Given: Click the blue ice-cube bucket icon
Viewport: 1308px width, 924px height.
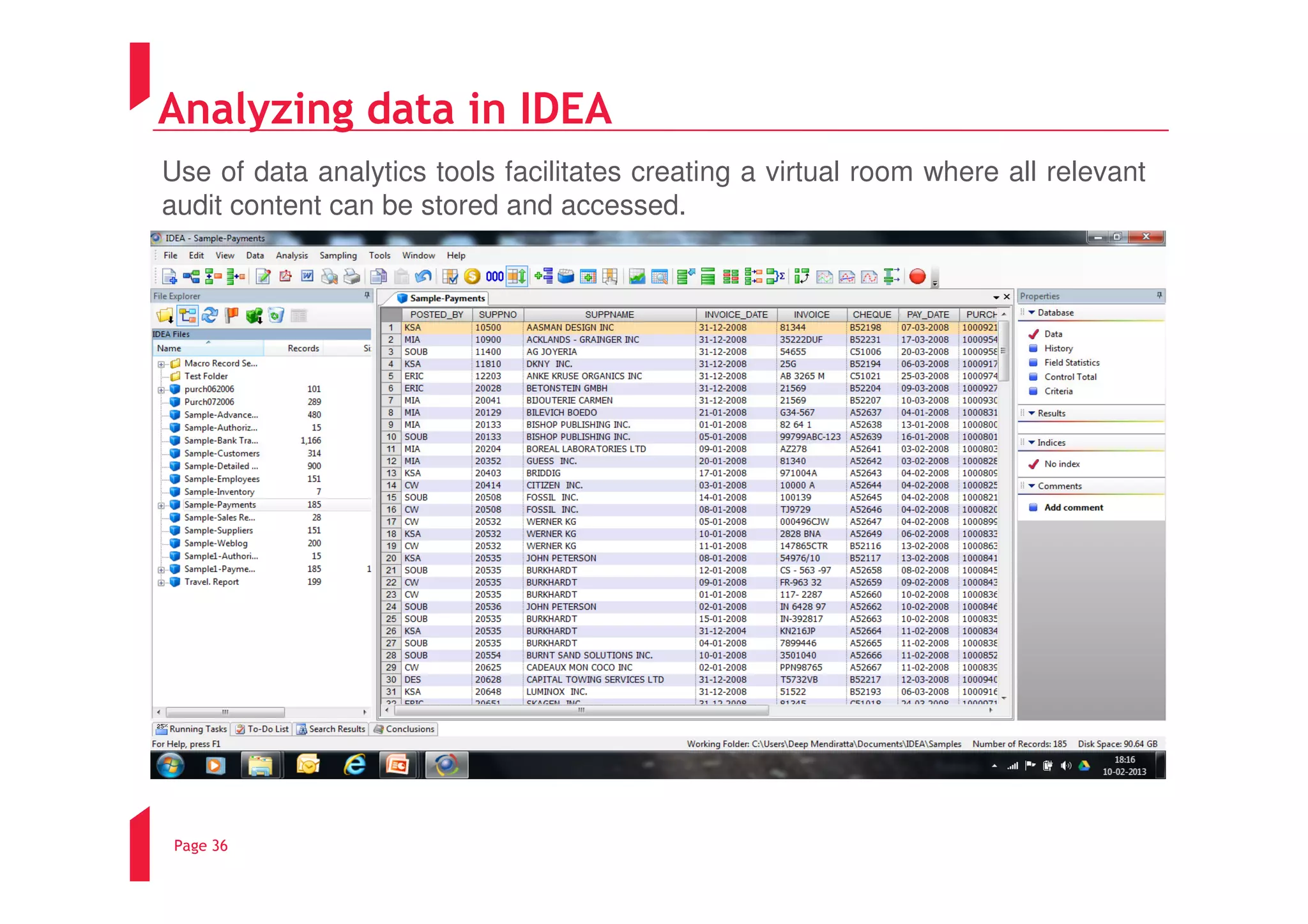Looking at the screenshot, I should point(566,276).
